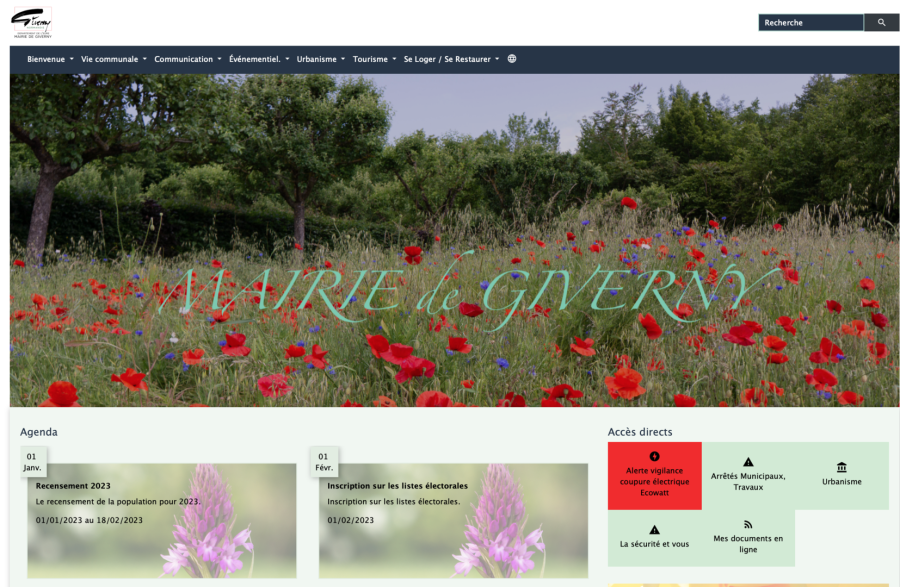900x587 pixels.
Task: Click the Giverny logo in header
Action: 31,22
